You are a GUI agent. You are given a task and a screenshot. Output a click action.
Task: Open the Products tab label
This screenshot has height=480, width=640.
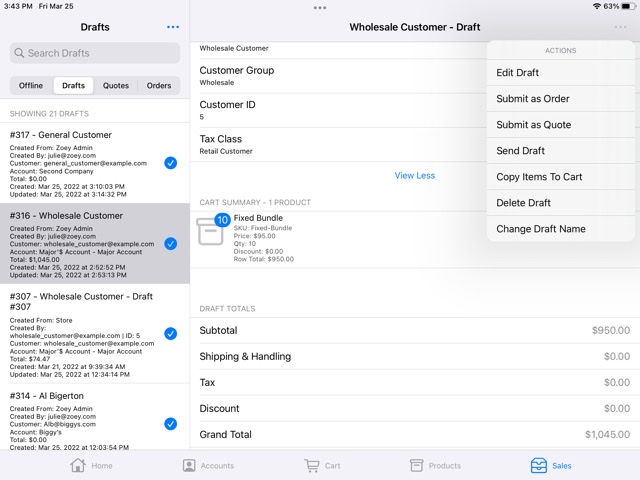[x=444, y=466]
